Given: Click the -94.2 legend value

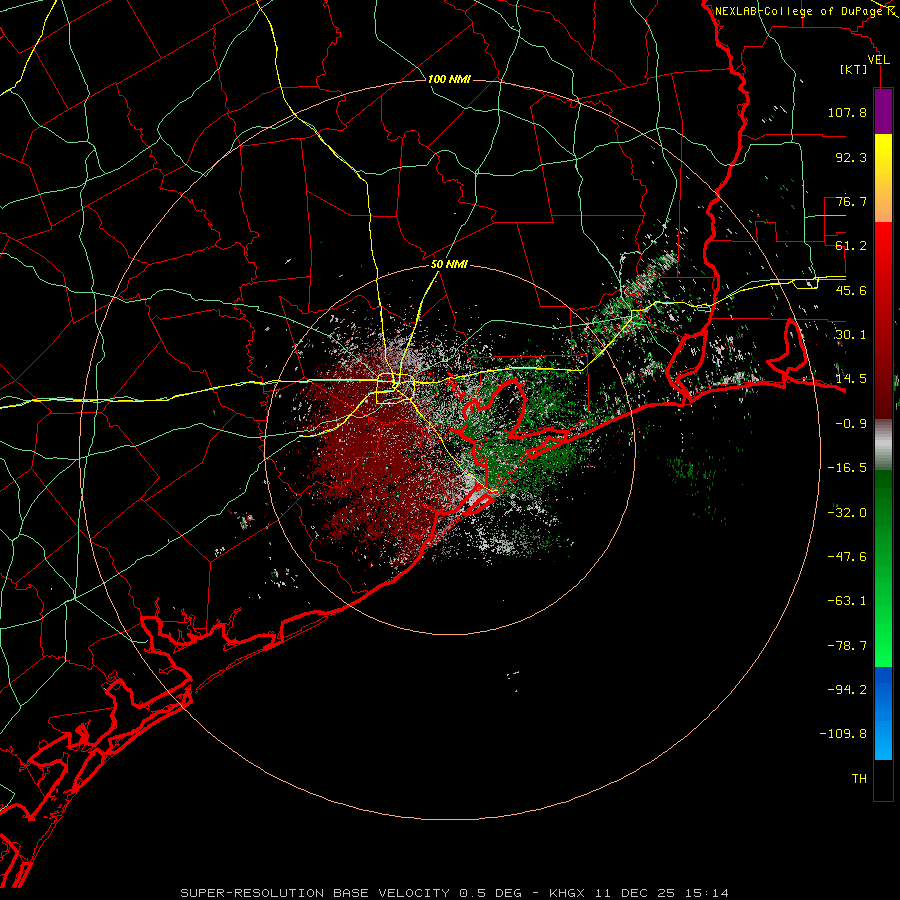Looking at the screenshot, I should click(x=847, y=690).
